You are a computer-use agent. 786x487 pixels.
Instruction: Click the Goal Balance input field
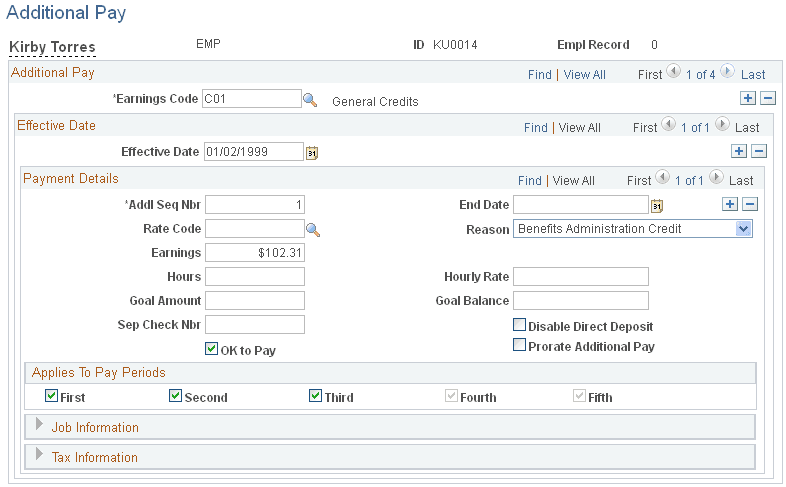[x=580, y=301]
